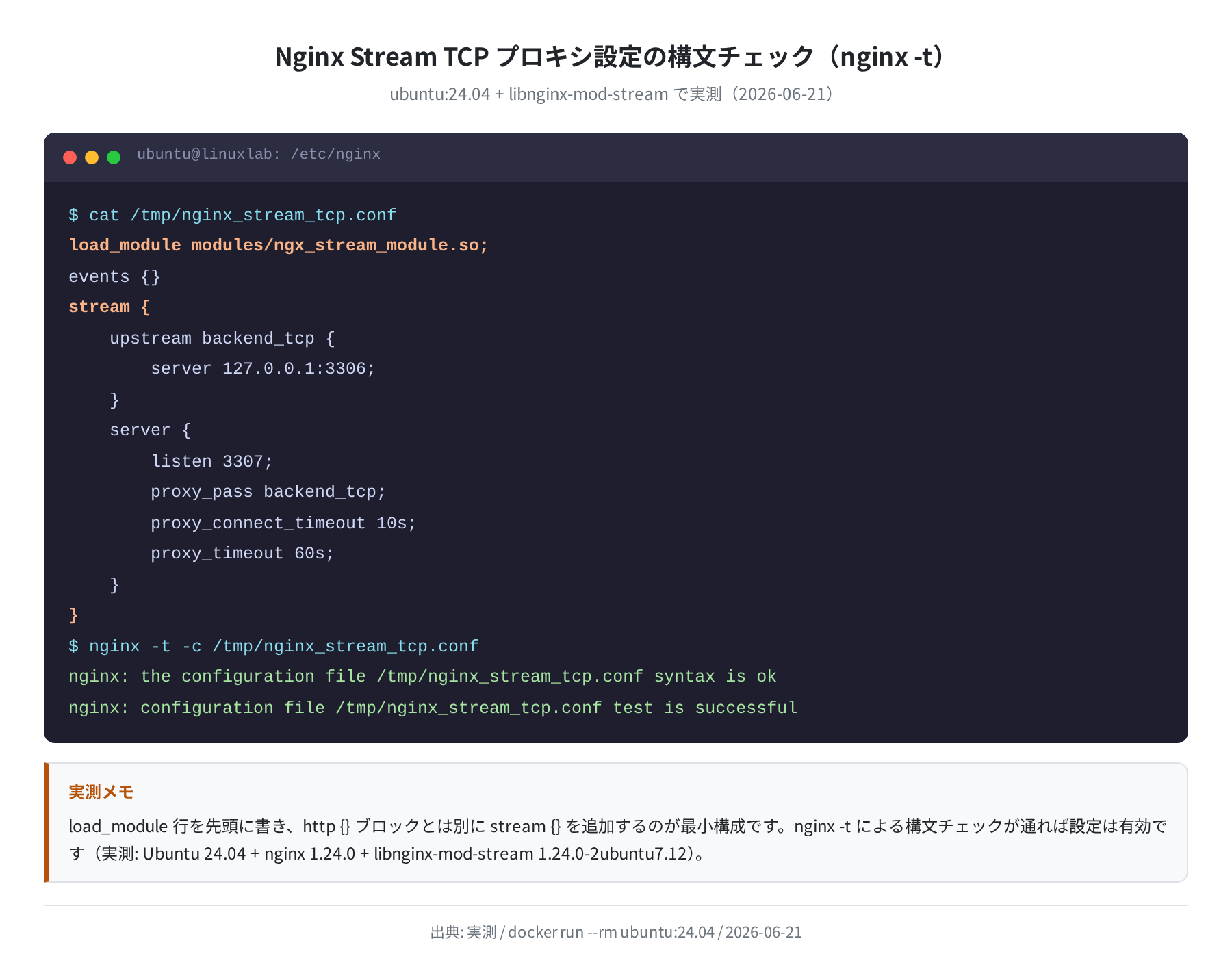Image resolution: width=1232 pixels, height=969 pixels.
Task: Click the load_module ngx_stream_module.so line
Action: pyautogui.click(x=279, y=246)
